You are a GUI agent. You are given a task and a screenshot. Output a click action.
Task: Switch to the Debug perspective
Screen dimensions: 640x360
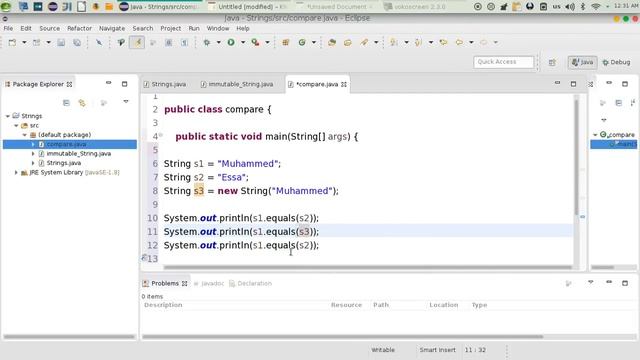tap(616, 62)
